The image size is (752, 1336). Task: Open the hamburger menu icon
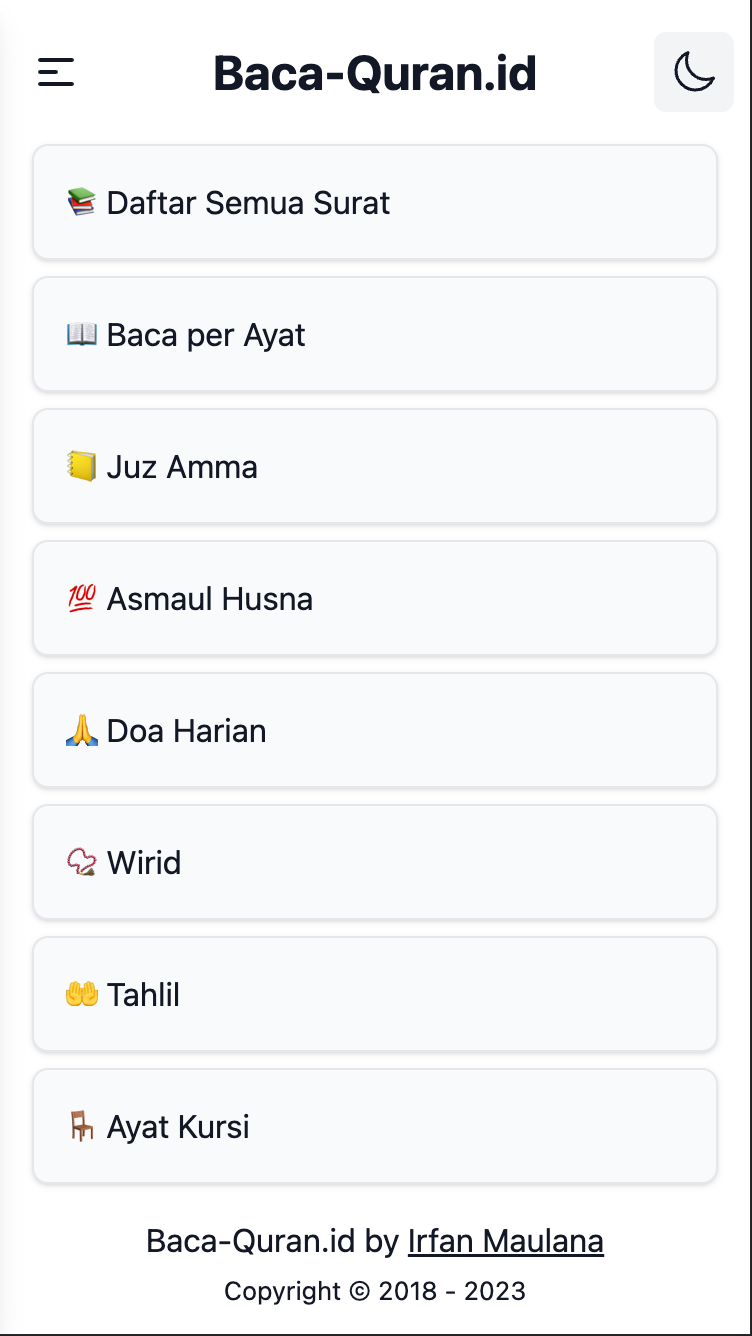[56, 72]
